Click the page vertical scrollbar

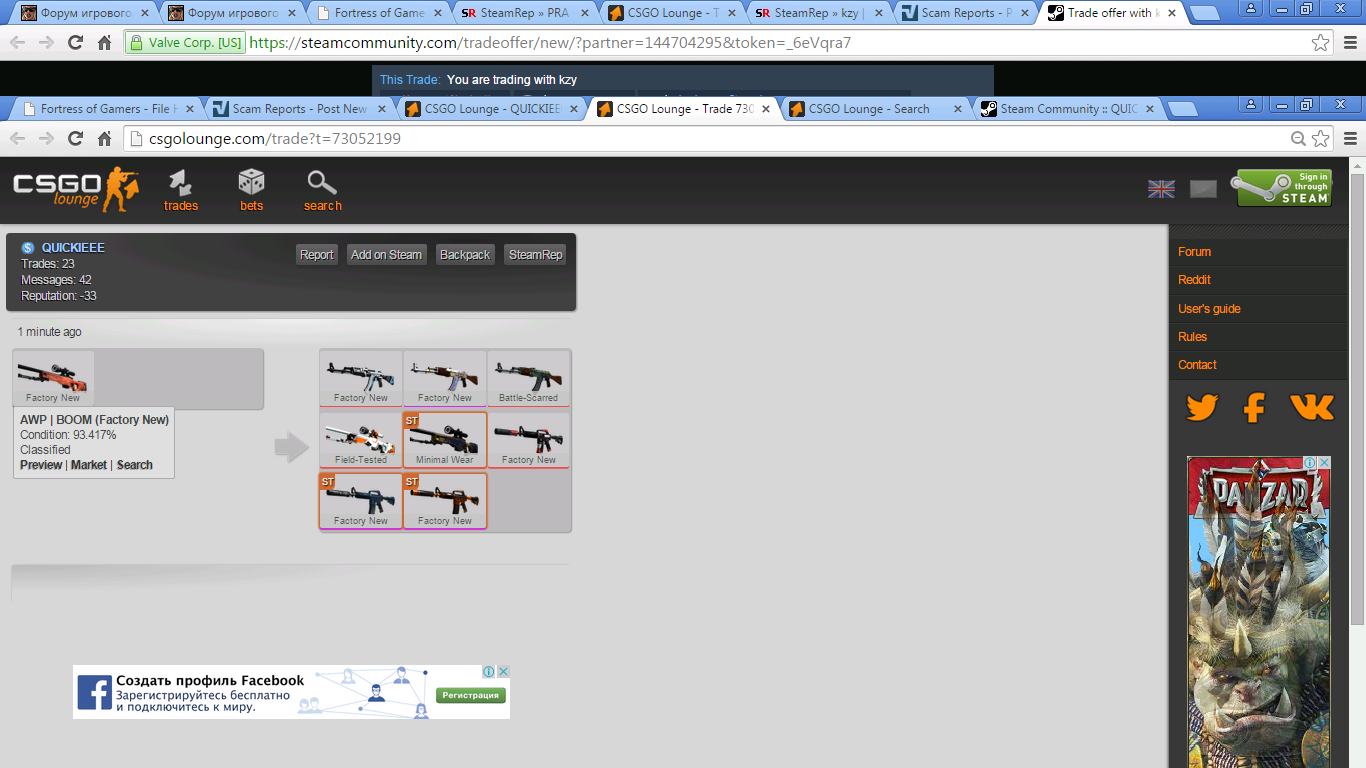[x=1357, y=400]
